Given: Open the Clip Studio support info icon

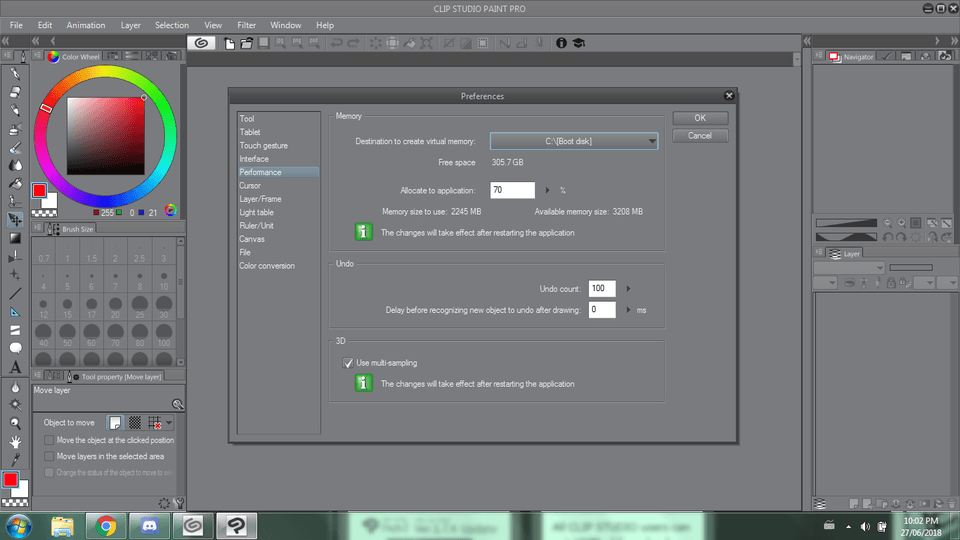Looking at the screenshot, I should tap(561, 43).
